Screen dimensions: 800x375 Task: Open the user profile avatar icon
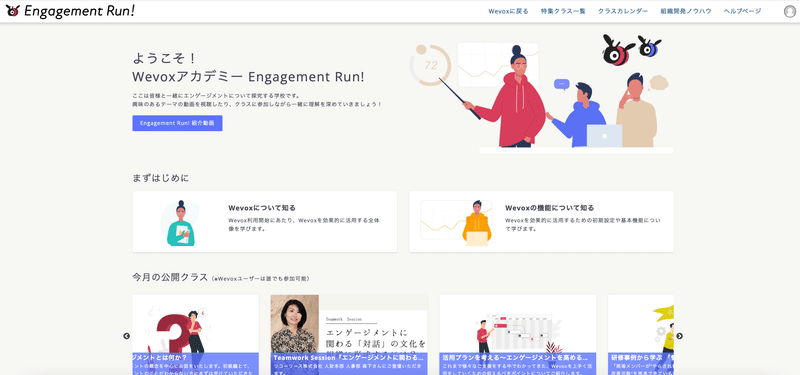[789, 11]
